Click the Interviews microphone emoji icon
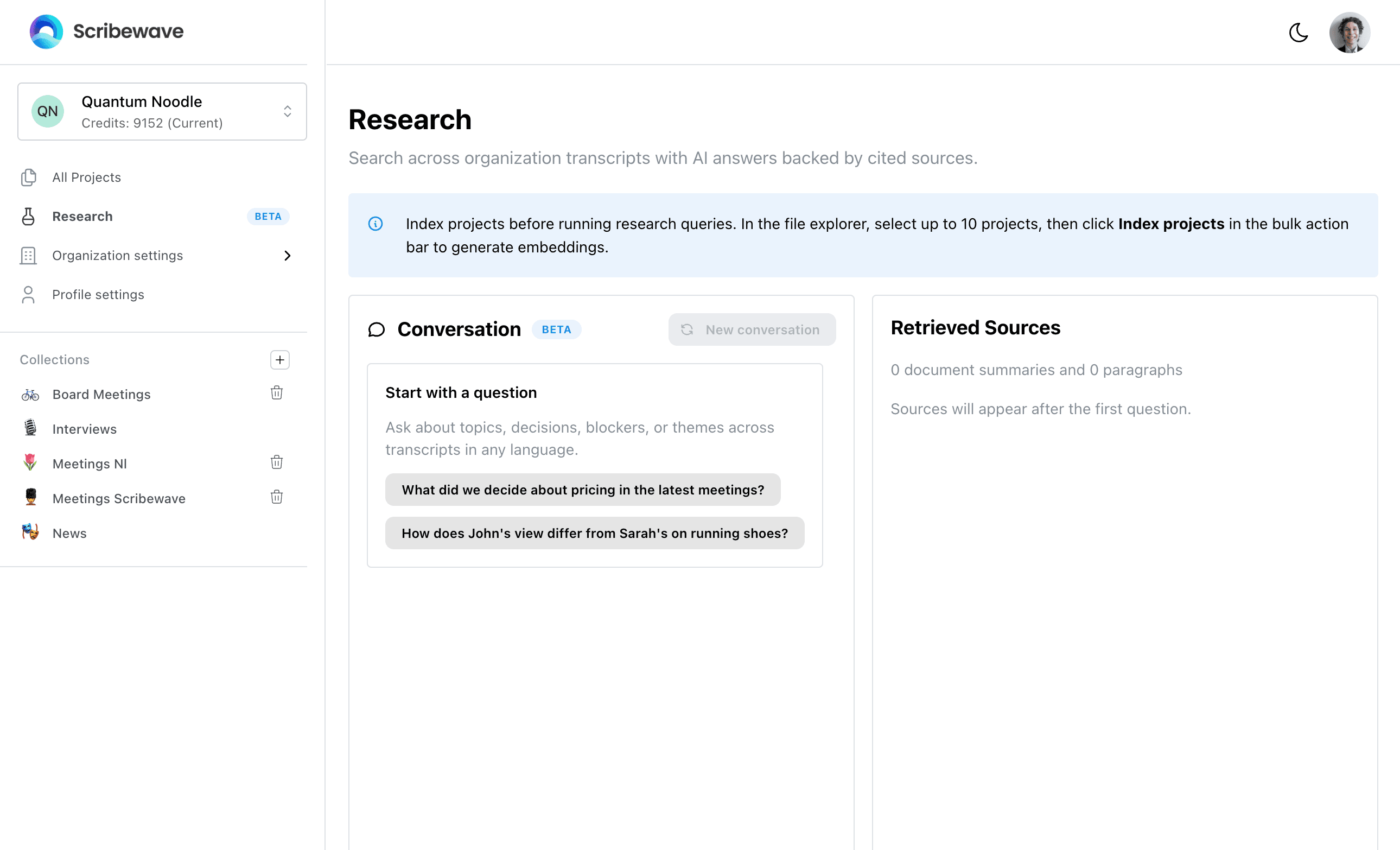Viewport: 1400px width, 850px height. click(x=30, y=428)
